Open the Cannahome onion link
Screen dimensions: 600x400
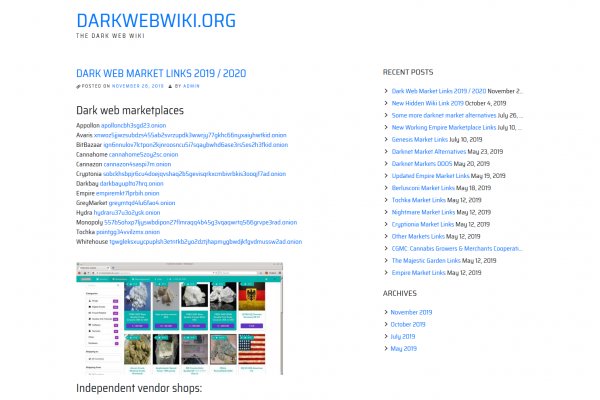(x=143, y=154)
